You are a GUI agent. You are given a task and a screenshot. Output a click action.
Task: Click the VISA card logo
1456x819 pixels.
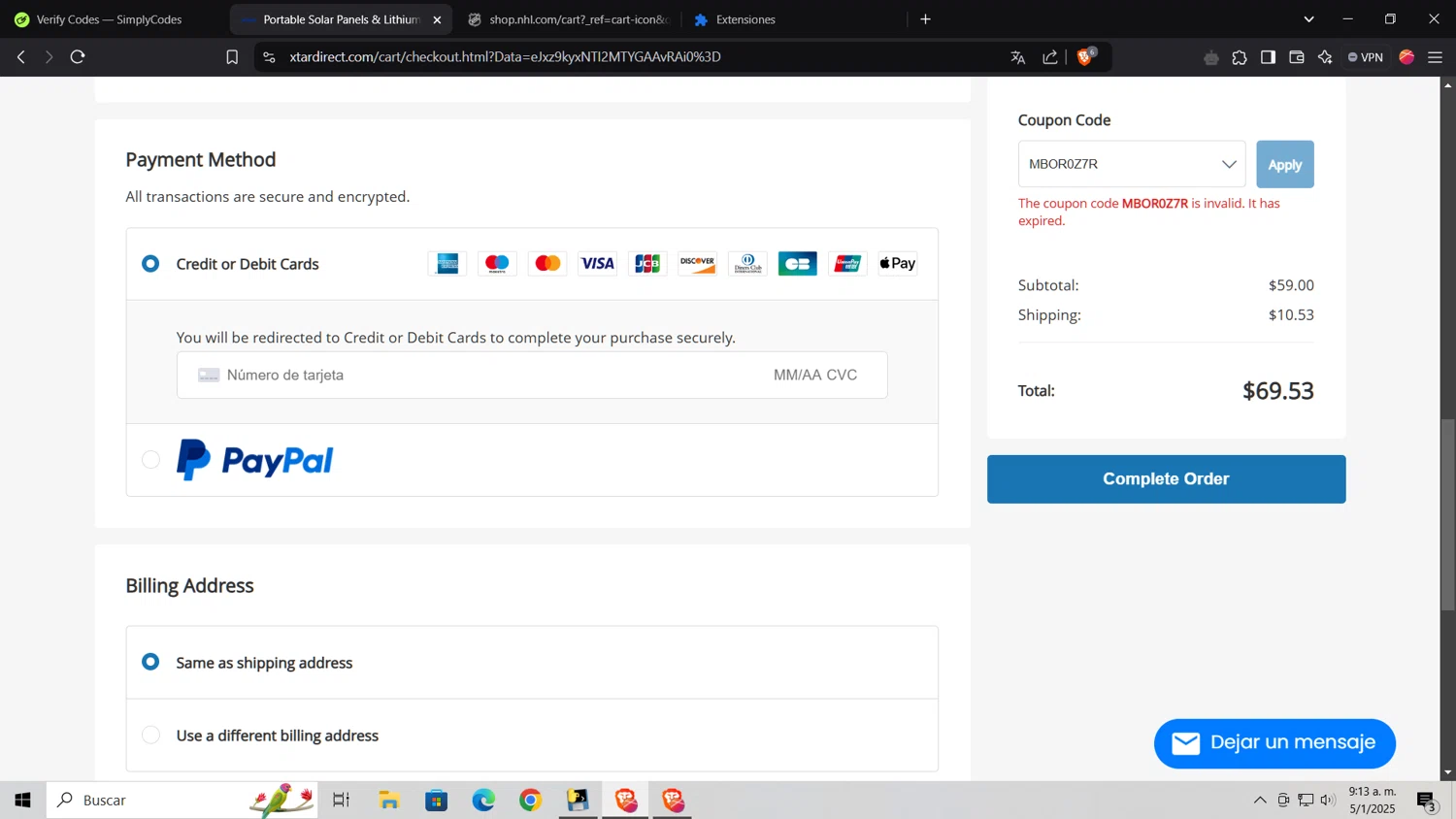(x=597, y=264)
